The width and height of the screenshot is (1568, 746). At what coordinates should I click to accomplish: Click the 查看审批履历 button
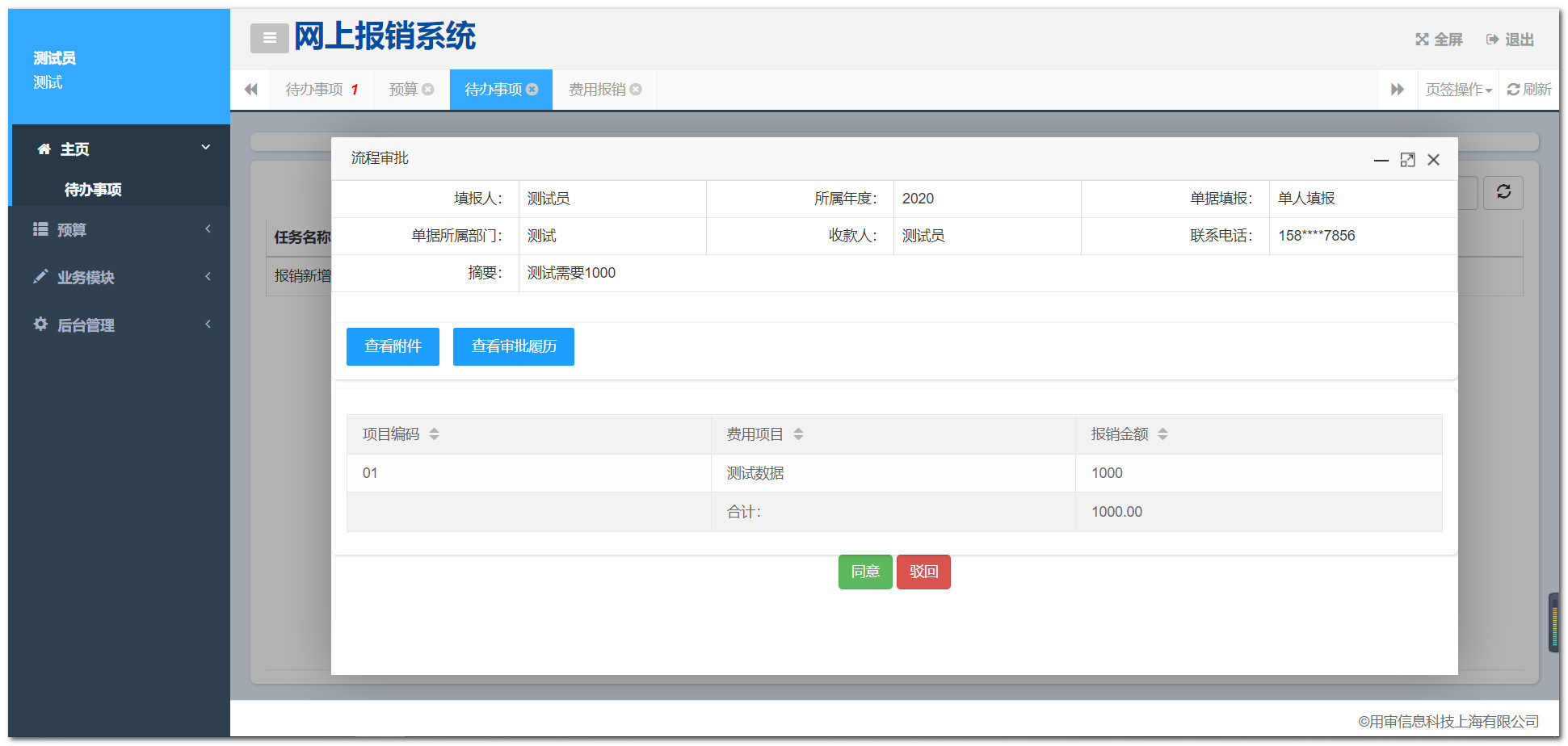click(513, 346)
